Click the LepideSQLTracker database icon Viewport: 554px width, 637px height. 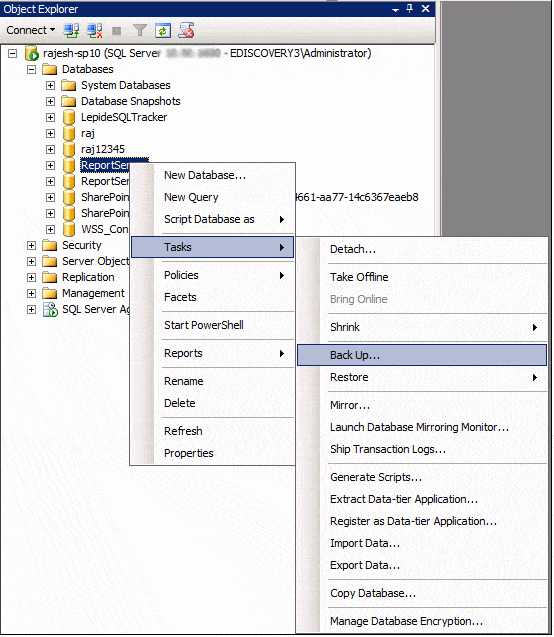[69, 117]
